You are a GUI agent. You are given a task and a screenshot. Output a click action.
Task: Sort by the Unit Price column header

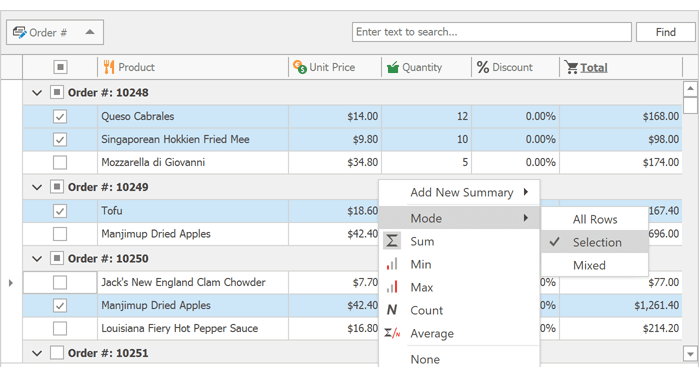pyautogui.click(x=335, y=67)
